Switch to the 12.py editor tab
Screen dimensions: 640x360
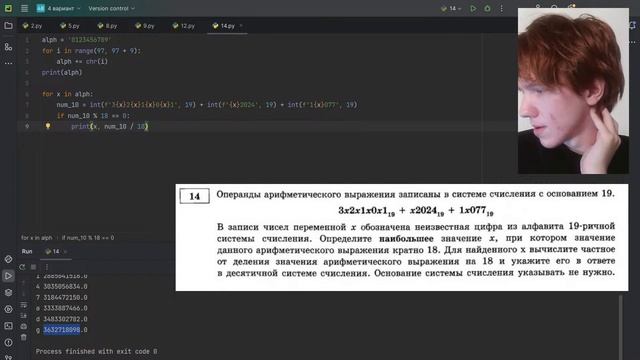coord(184,26)
